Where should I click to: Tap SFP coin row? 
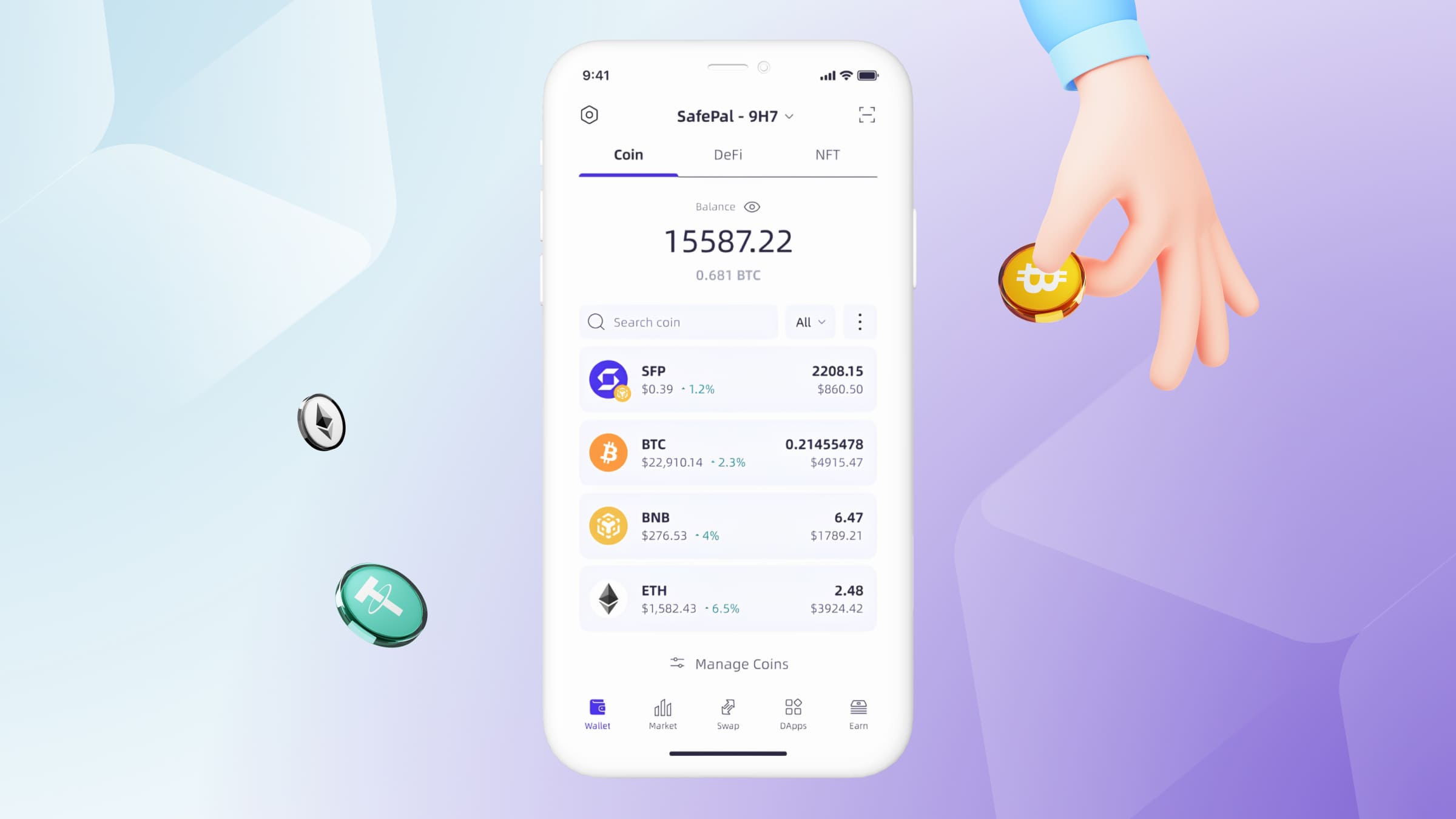click(728, 379)
